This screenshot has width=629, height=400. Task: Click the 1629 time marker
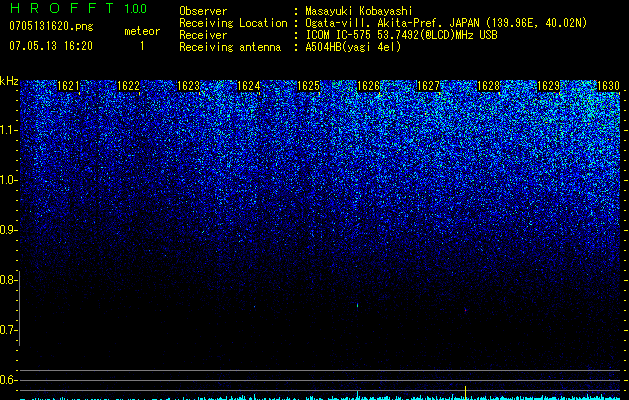[x=548, y=86]
